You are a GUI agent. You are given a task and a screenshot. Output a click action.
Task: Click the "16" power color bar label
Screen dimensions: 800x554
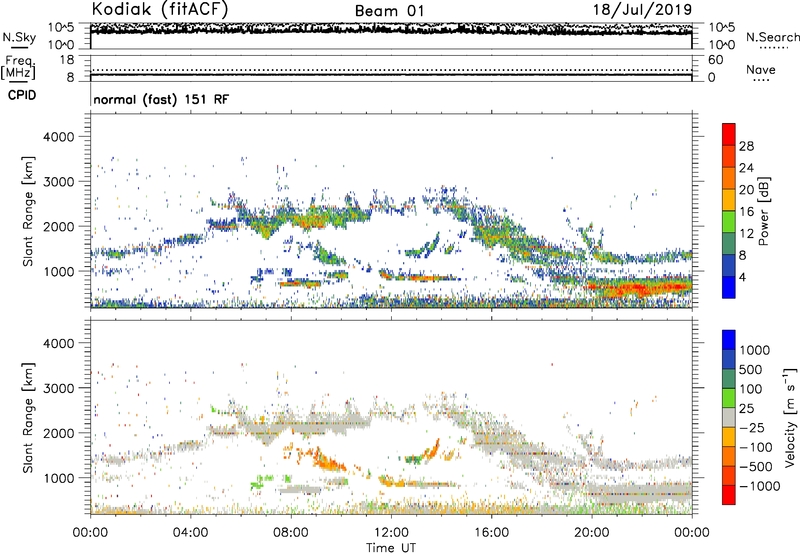[746, 212]
